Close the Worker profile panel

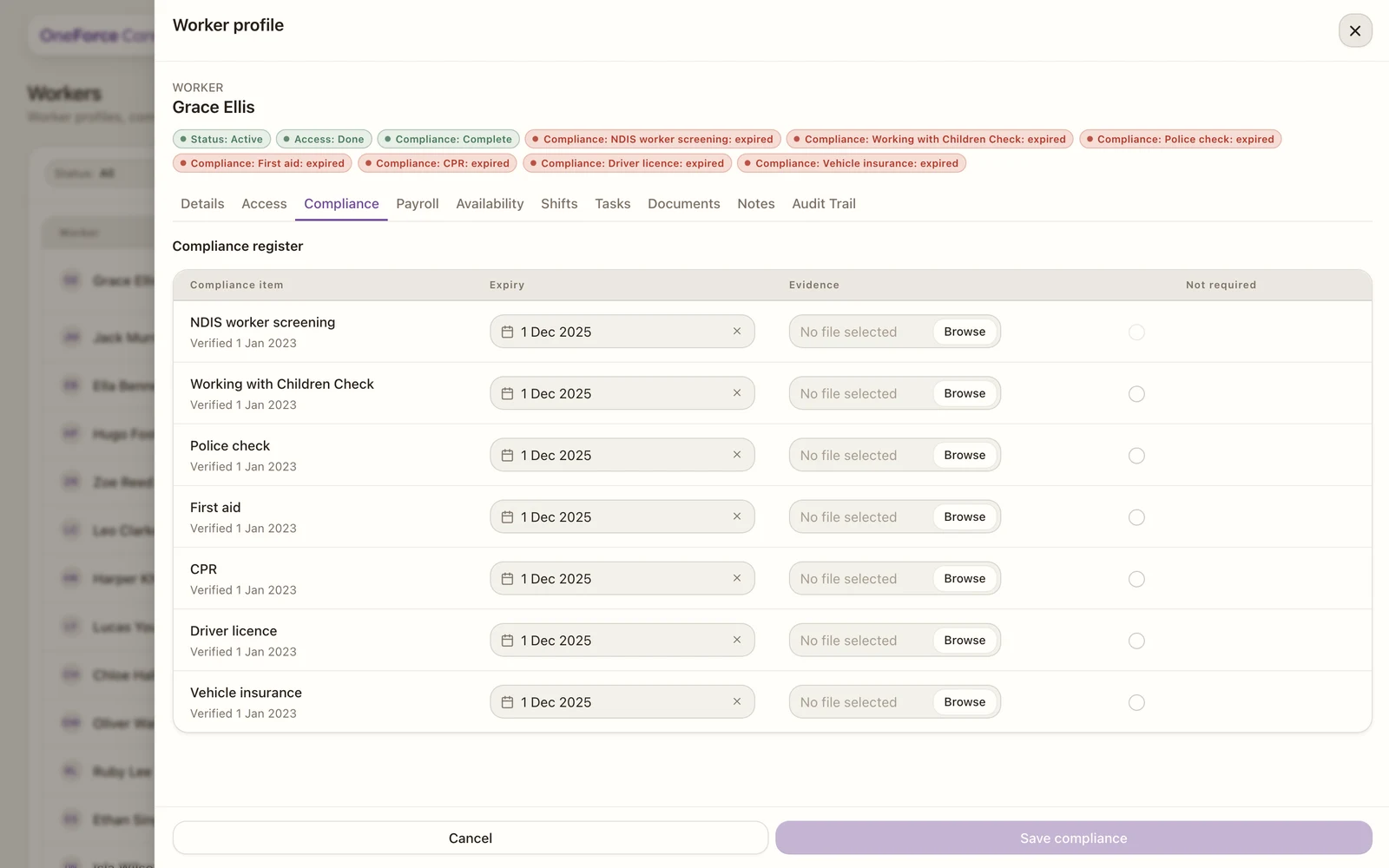click(1354, 30)
